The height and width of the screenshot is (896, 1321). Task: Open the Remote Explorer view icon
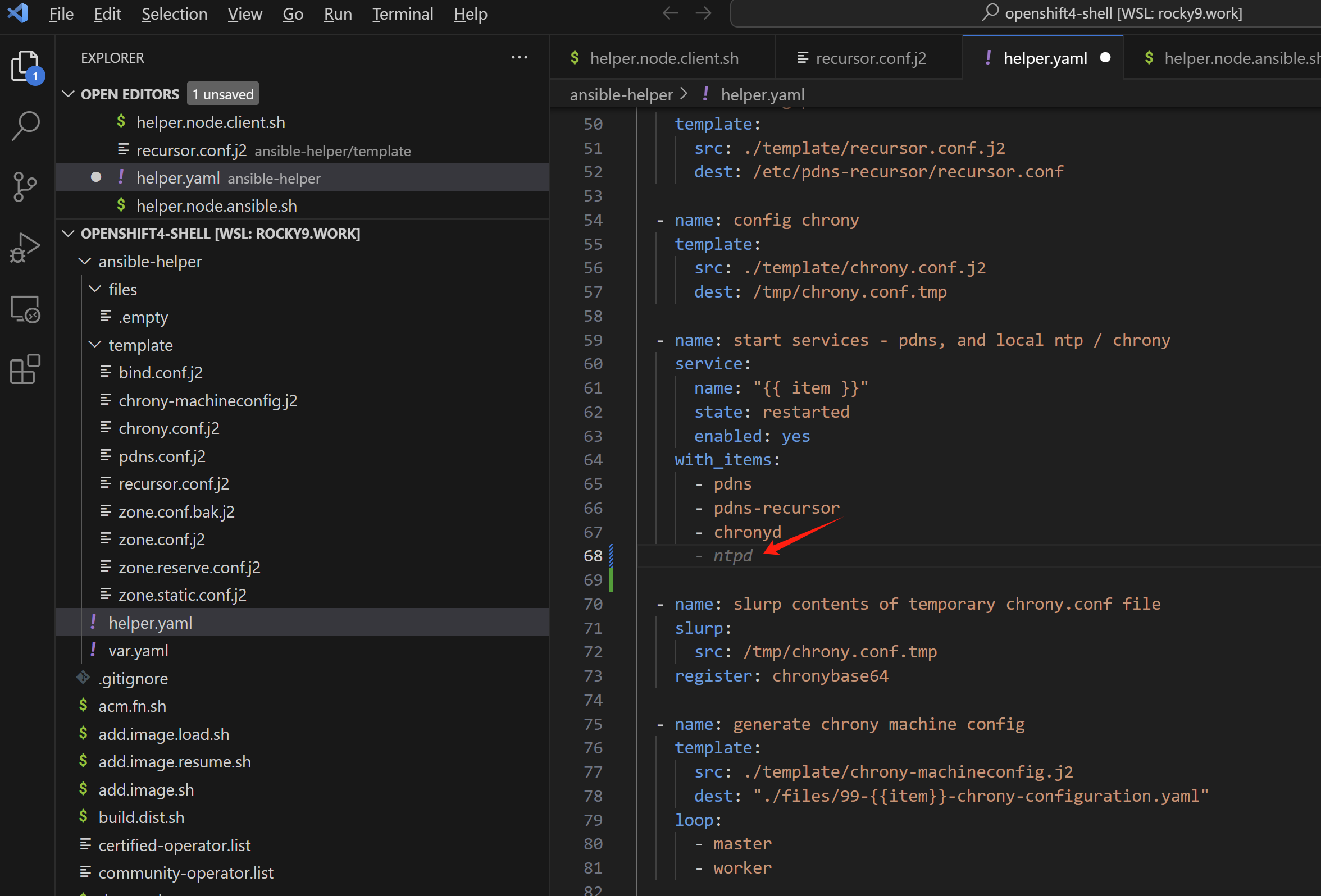pos(25,310)
